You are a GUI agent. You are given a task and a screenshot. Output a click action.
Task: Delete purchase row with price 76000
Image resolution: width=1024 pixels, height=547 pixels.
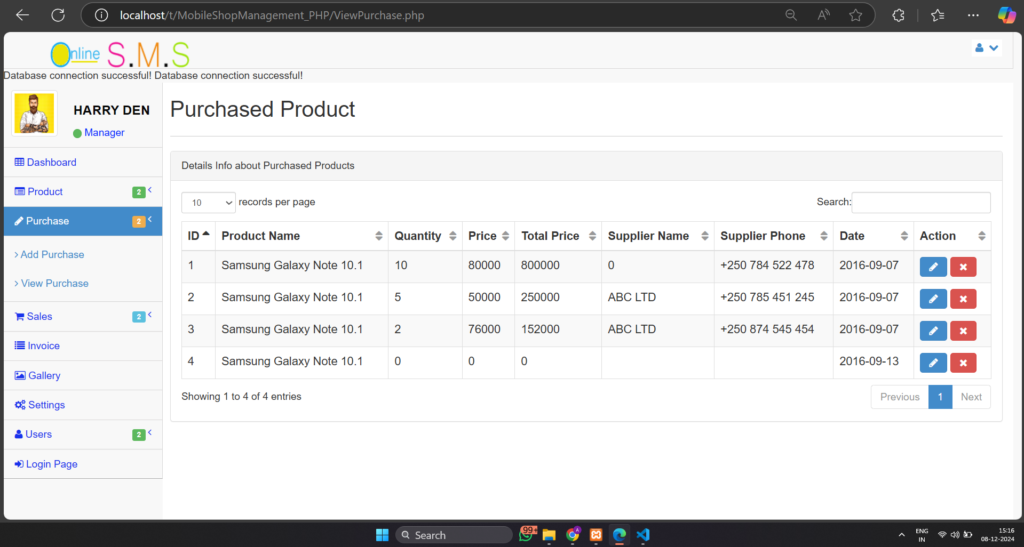(x=963, y=330)
